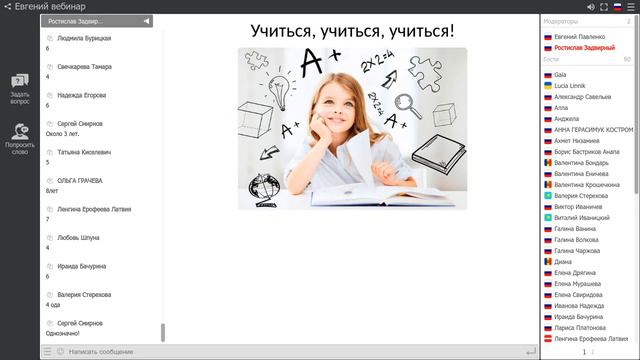Select guest Валентина Еничева

pyautogui.click(x=581, y=174)
